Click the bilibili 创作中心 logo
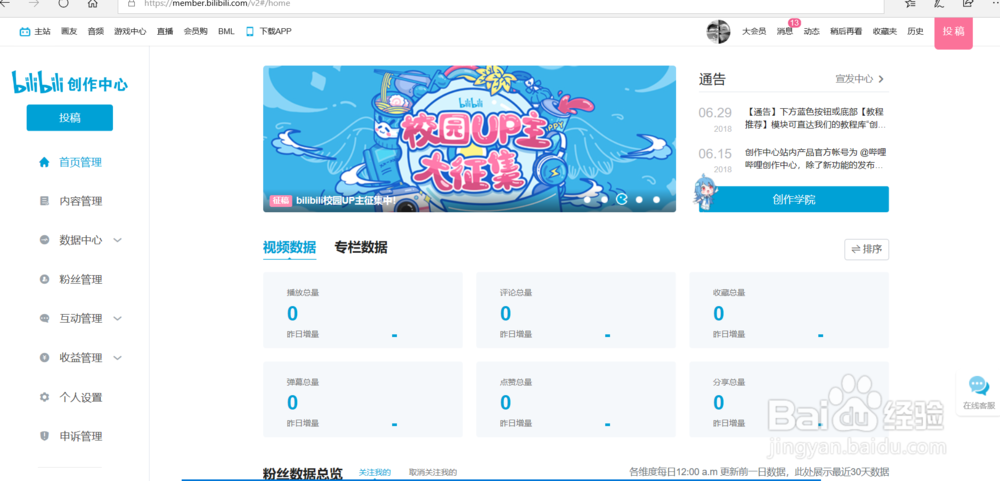 pyautogui.click(x=70, y=82)
